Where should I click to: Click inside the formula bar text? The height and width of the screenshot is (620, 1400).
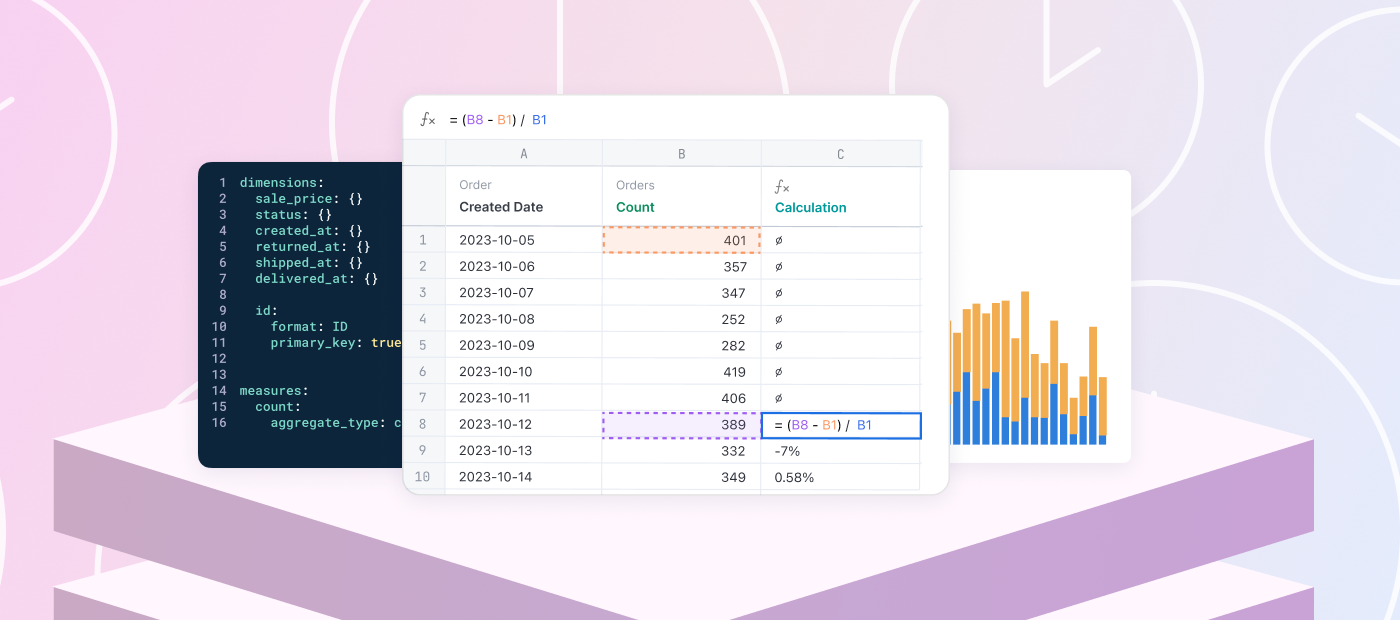point(498,120)
